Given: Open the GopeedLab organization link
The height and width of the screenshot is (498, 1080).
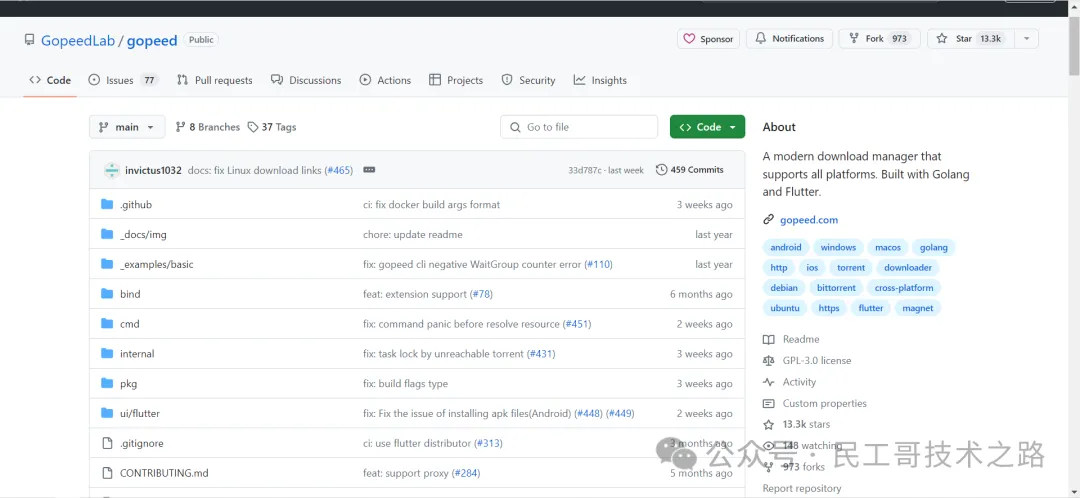Looking at the screenshot, I should click(x=78, y=40).
